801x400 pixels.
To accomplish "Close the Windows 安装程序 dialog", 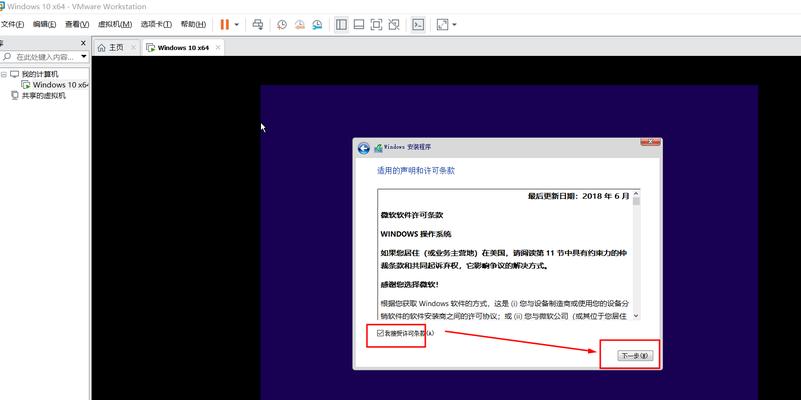I will pos(650,142).
